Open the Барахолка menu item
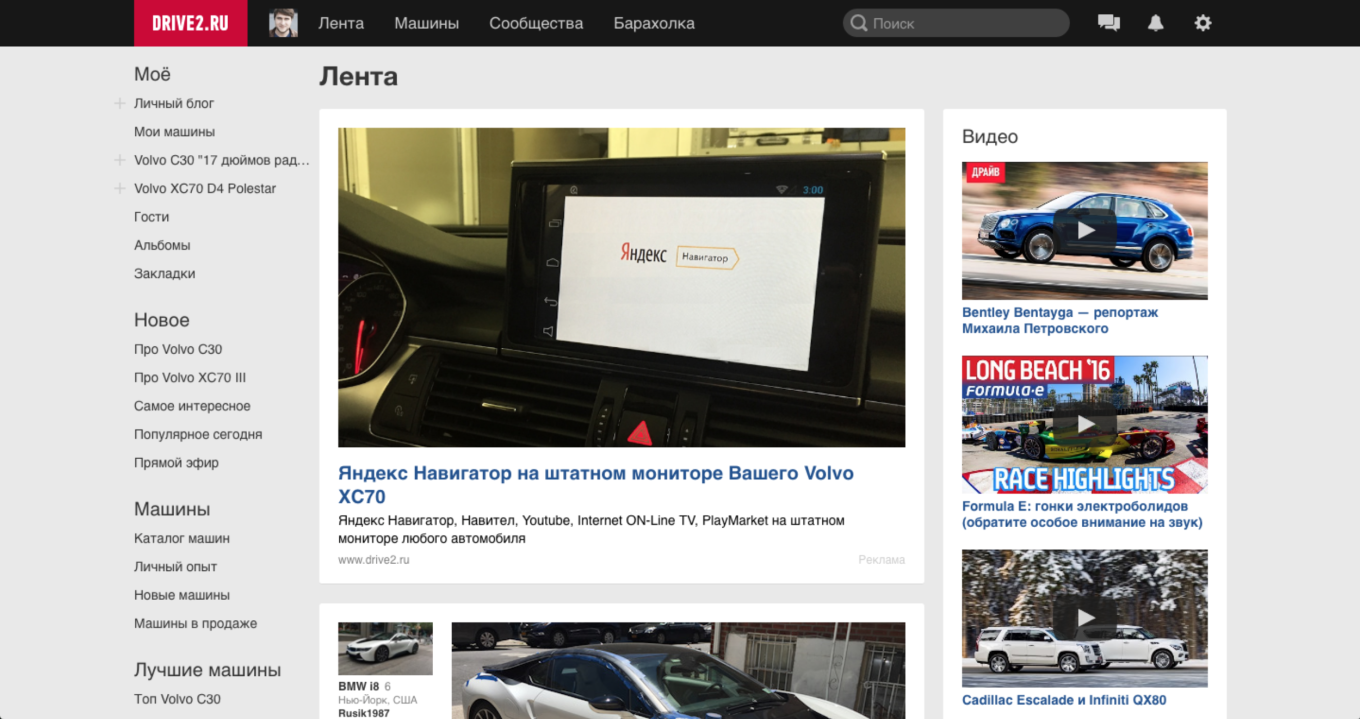The width and height of the screenshot is (1360, 719). pos(654,23)
